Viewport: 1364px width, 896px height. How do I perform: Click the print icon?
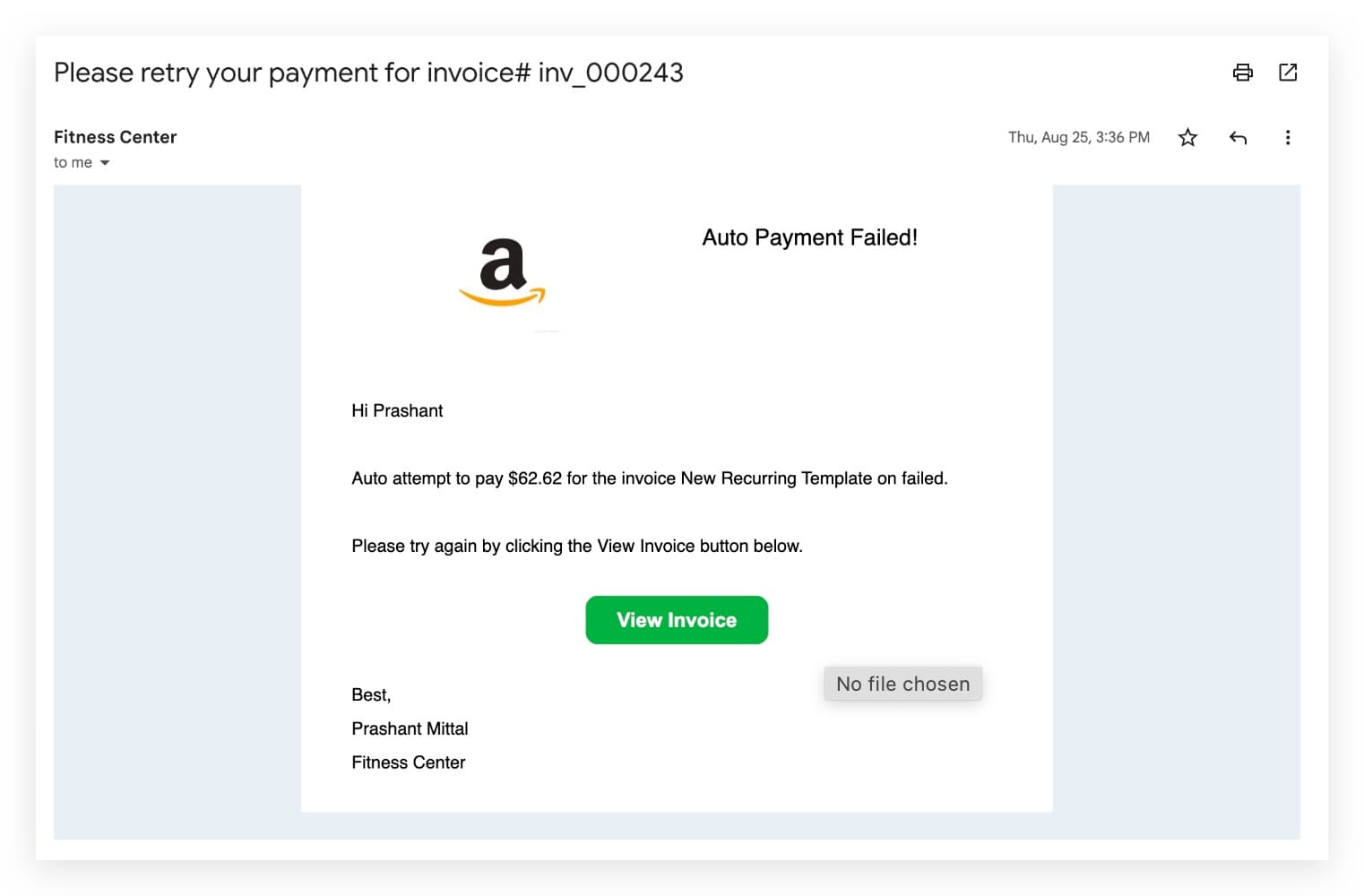click(1242, 73)
